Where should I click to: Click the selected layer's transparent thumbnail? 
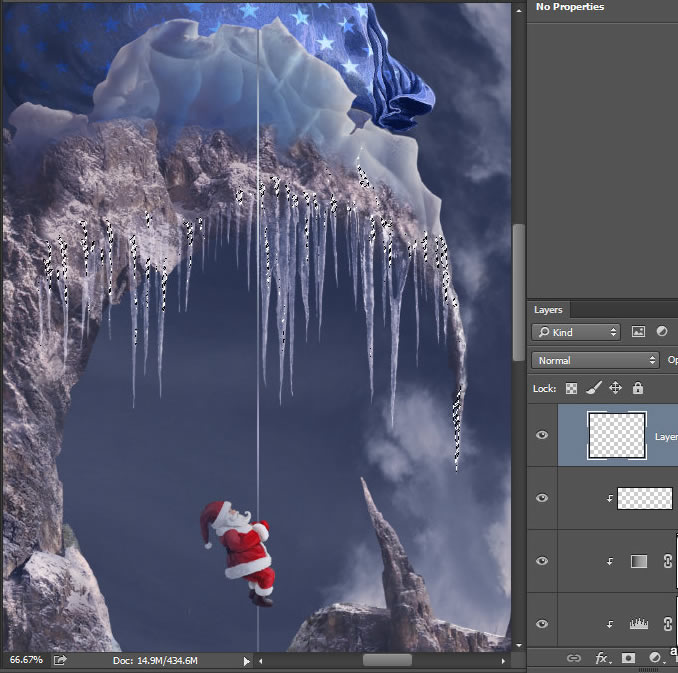pos(617,435)
